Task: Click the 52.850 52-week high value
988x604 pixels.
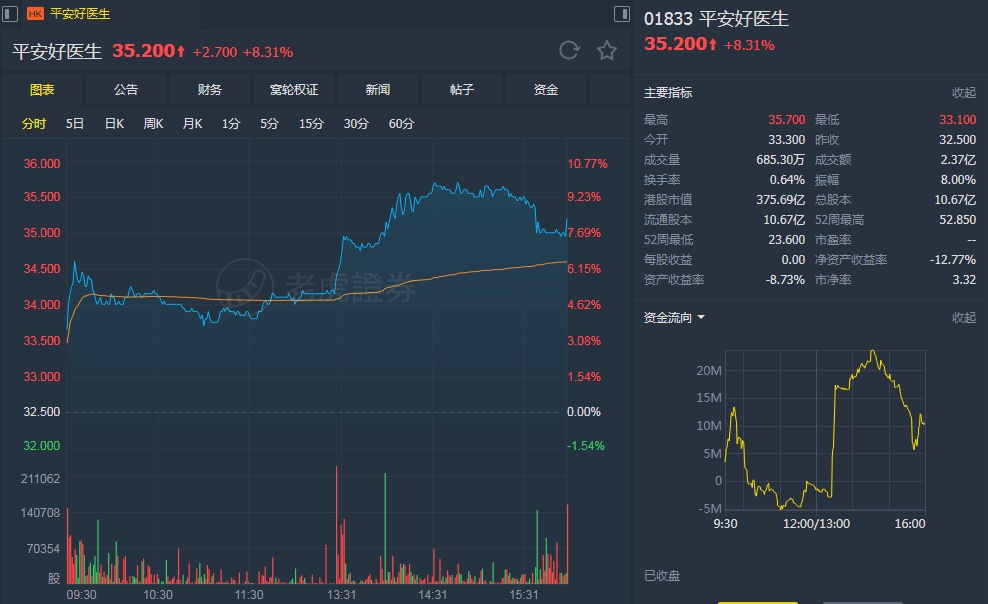Action: [958, 220]
